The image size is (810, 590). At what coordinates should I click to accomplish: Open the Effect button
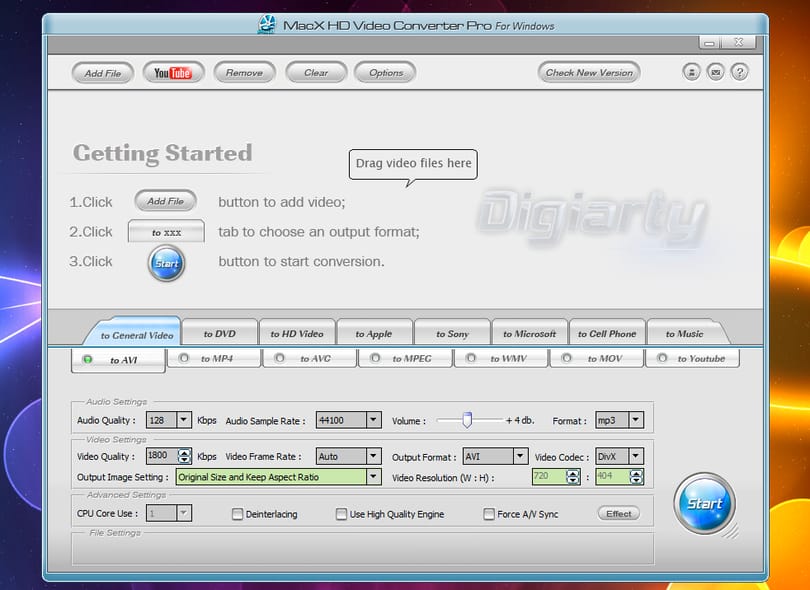pyautogui.click(x=619, y=514)
